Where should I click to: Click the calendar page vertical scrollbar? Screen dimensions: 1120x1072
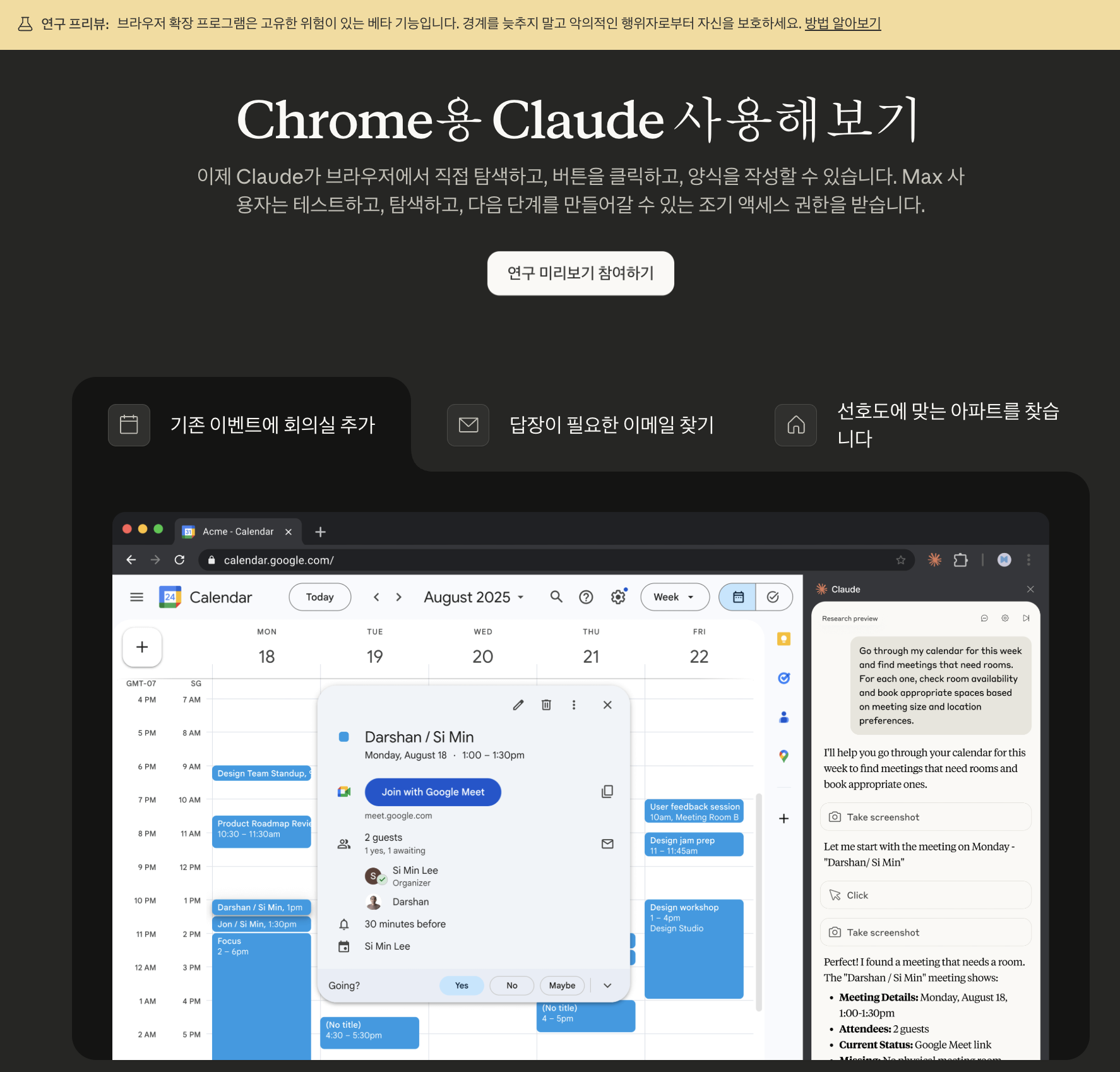tap(759, 903)
